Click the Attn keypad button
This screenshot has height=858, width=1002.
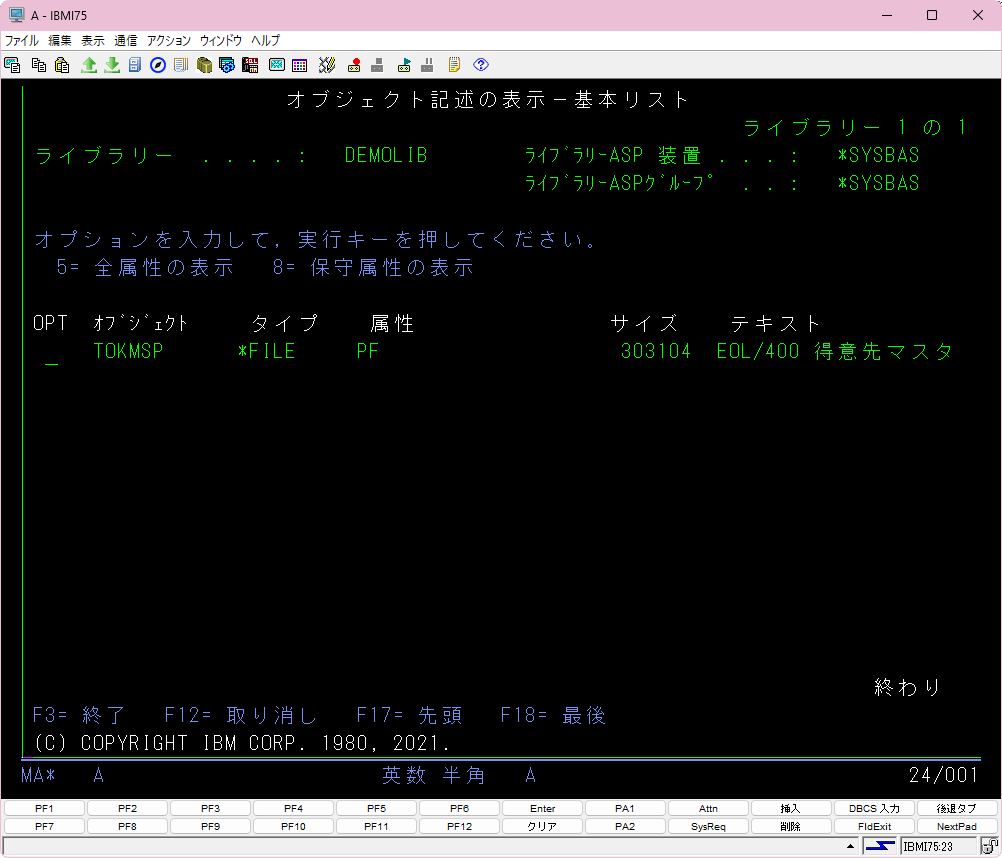click(x=708, y=808)
